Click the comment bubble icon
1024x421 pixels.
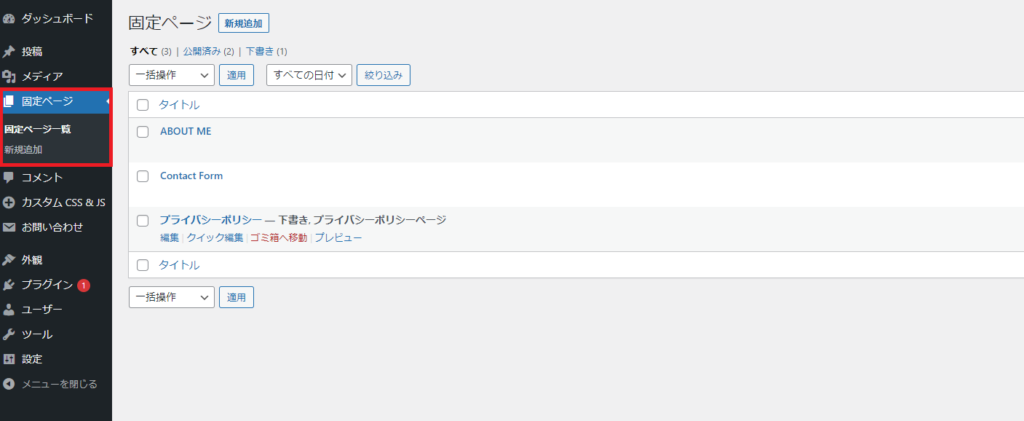pos(9,177)
